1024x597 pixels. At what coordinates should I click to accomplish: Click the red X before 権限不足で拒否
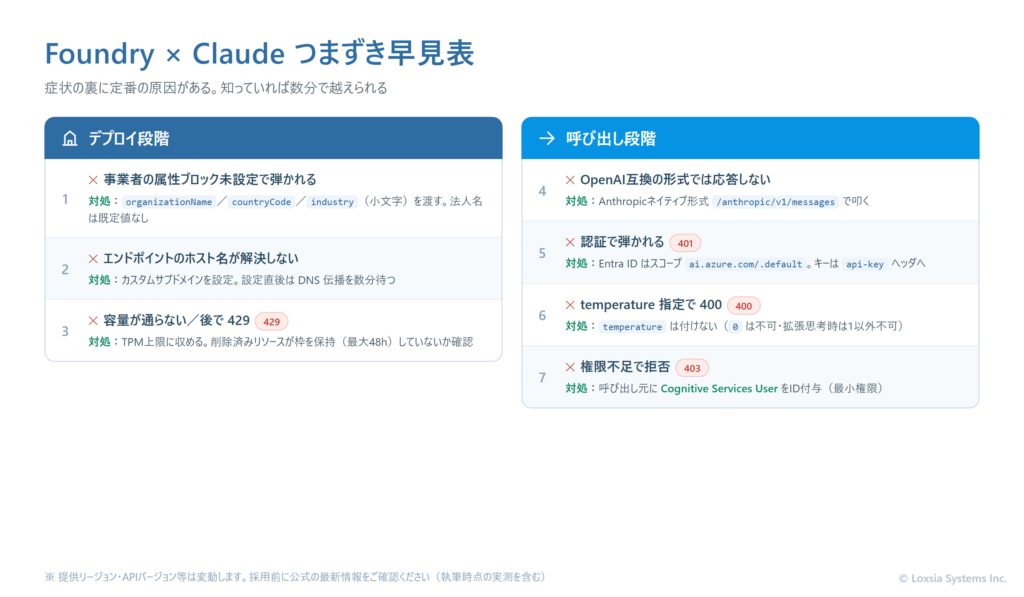click(x=570, y=367)
